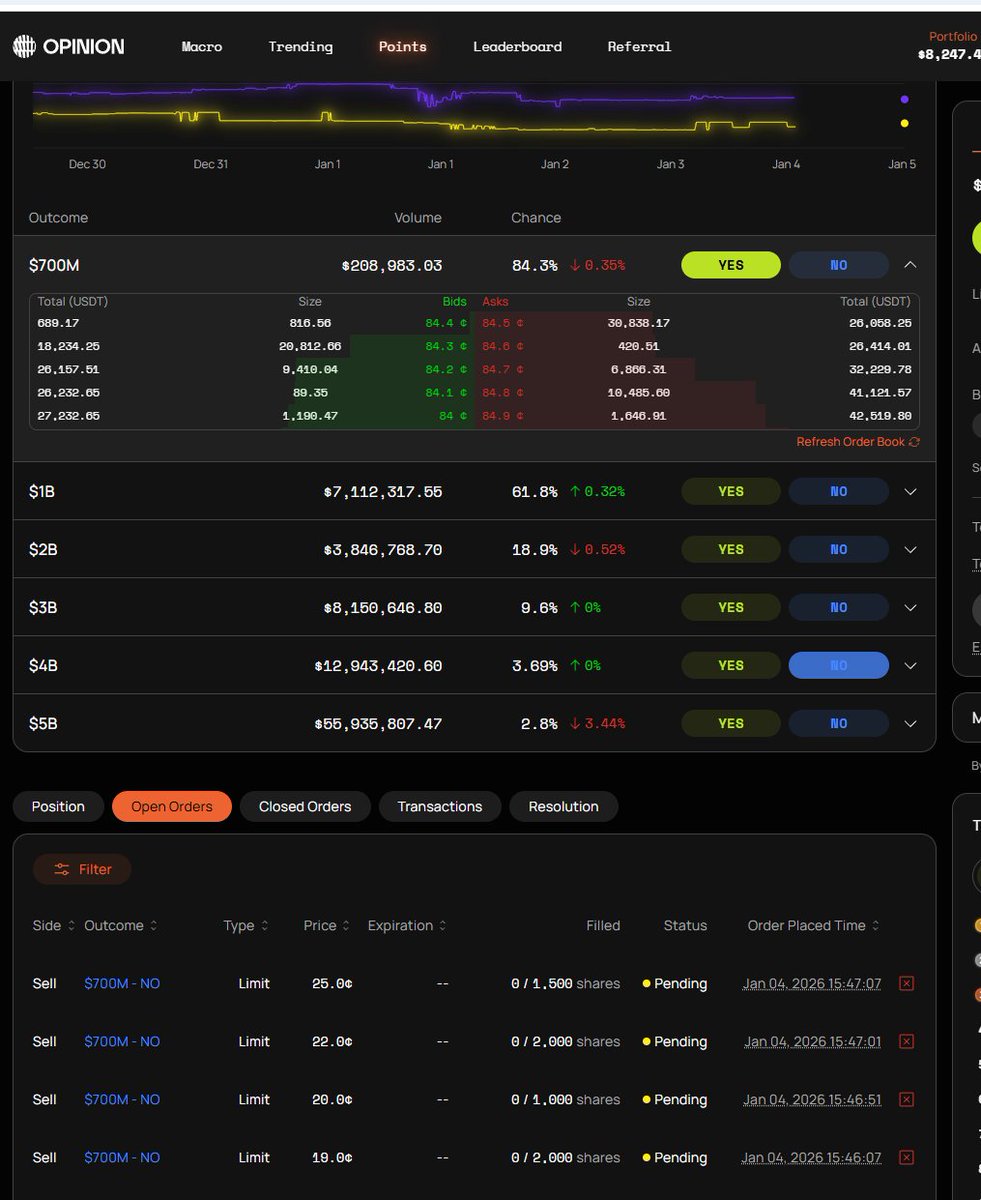Expand the $5B outcome row
This screenshot has width=981, height=1200.
(x=909, y=724)
